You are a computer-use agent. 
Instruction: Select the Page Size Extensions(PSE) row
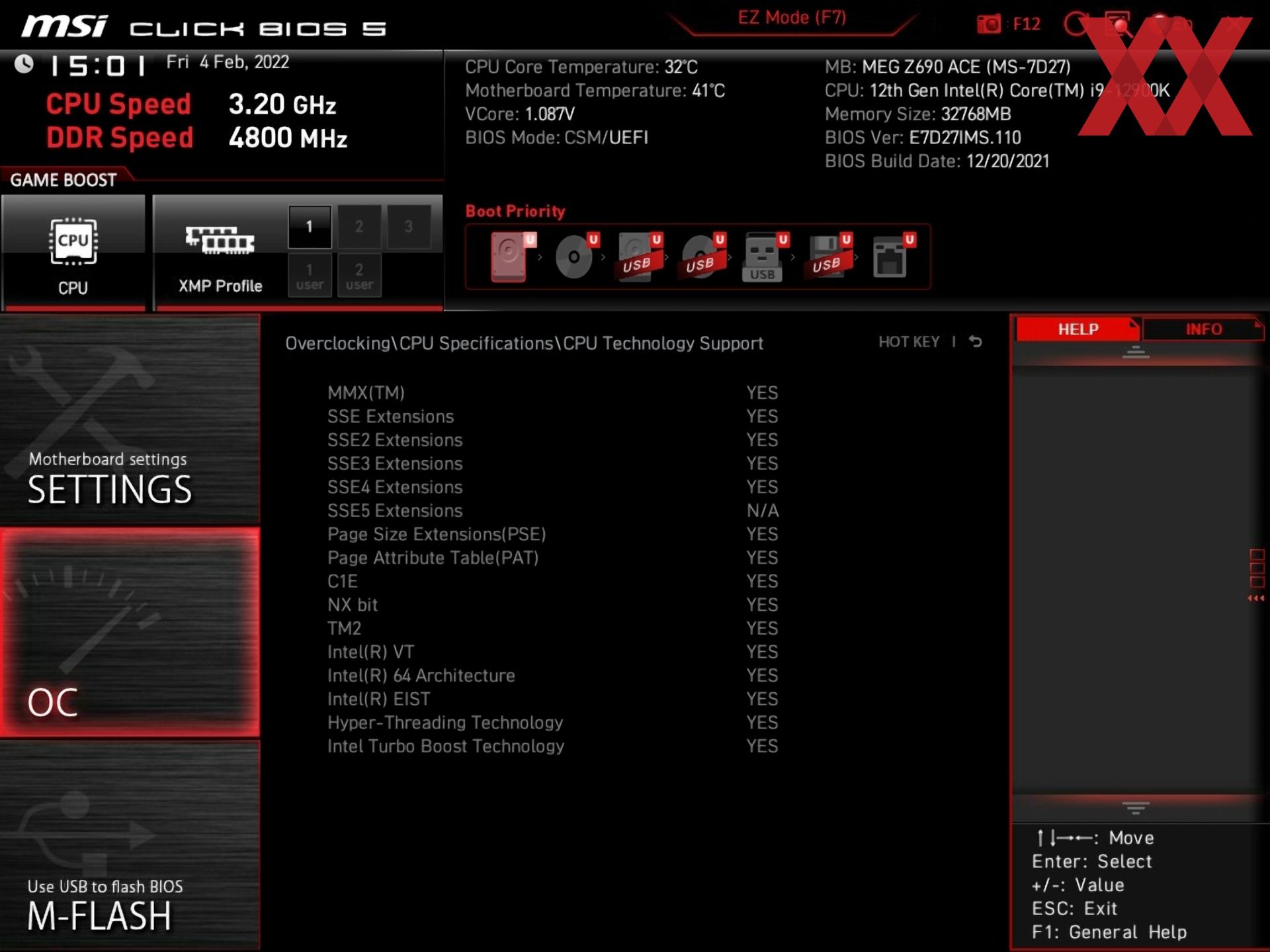(x=553, y=534)
